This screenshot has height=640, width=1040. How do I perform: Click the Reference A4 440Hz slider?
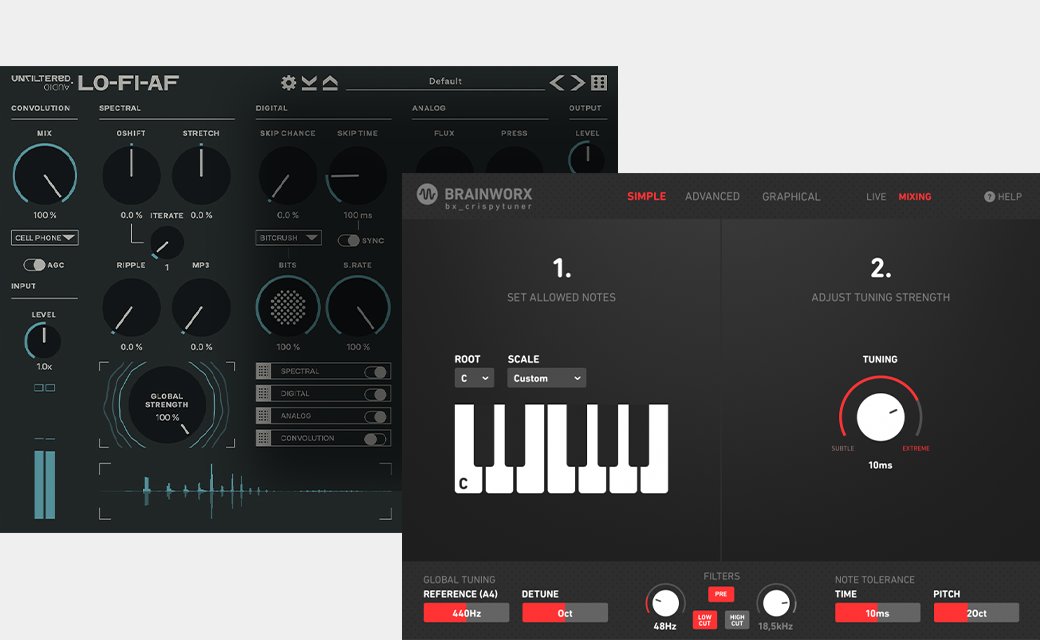click(466, 613)
